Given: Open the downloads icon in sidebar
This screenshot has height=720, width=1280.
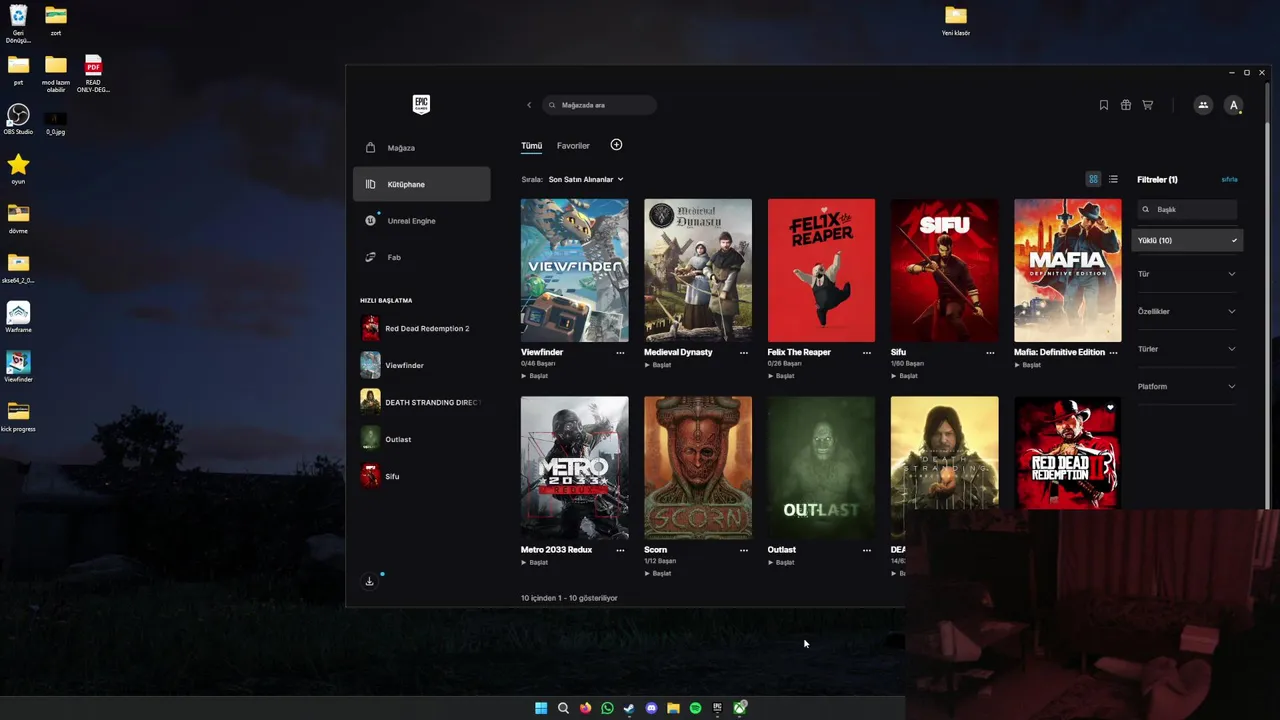Looking at the screenshot, I should pos(369,581).
